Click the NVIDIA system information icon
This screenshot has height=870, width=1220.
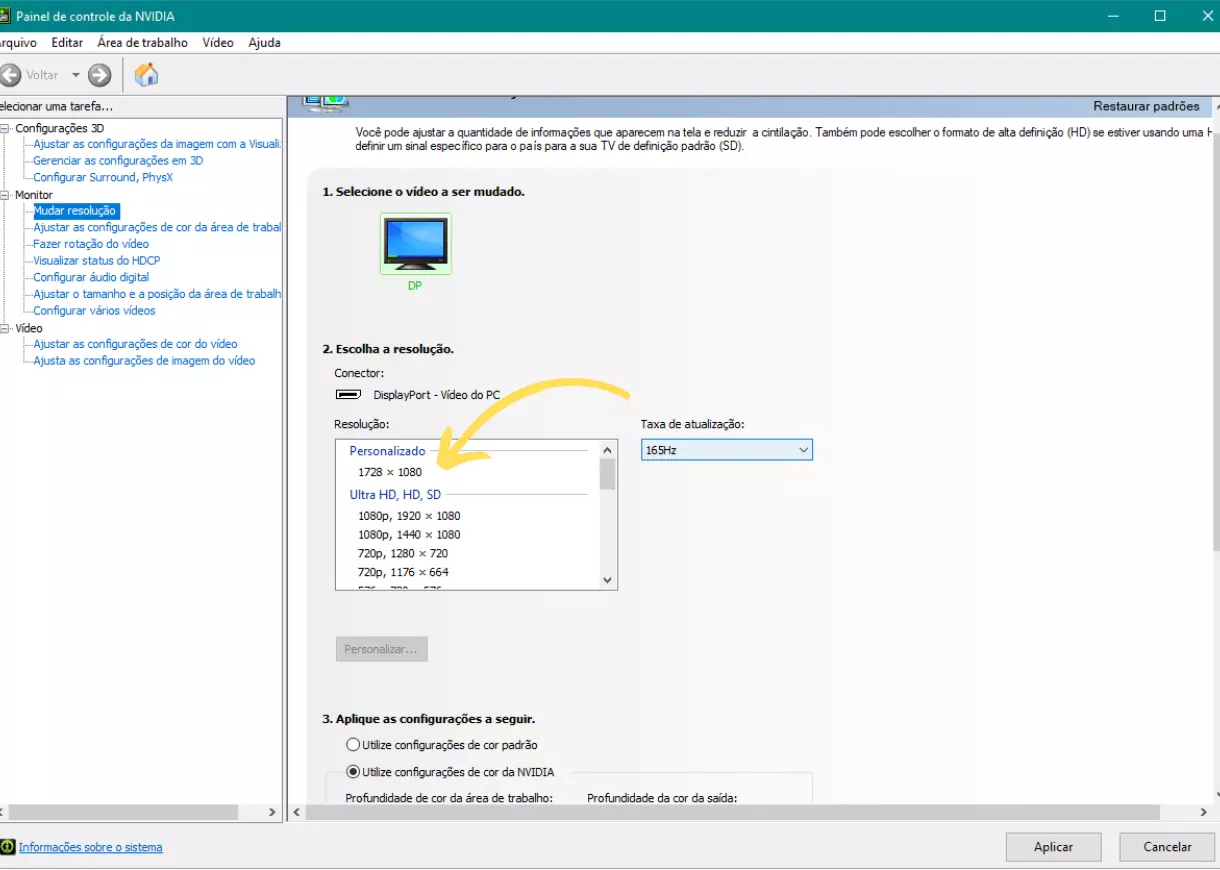[x=7, y=847]
